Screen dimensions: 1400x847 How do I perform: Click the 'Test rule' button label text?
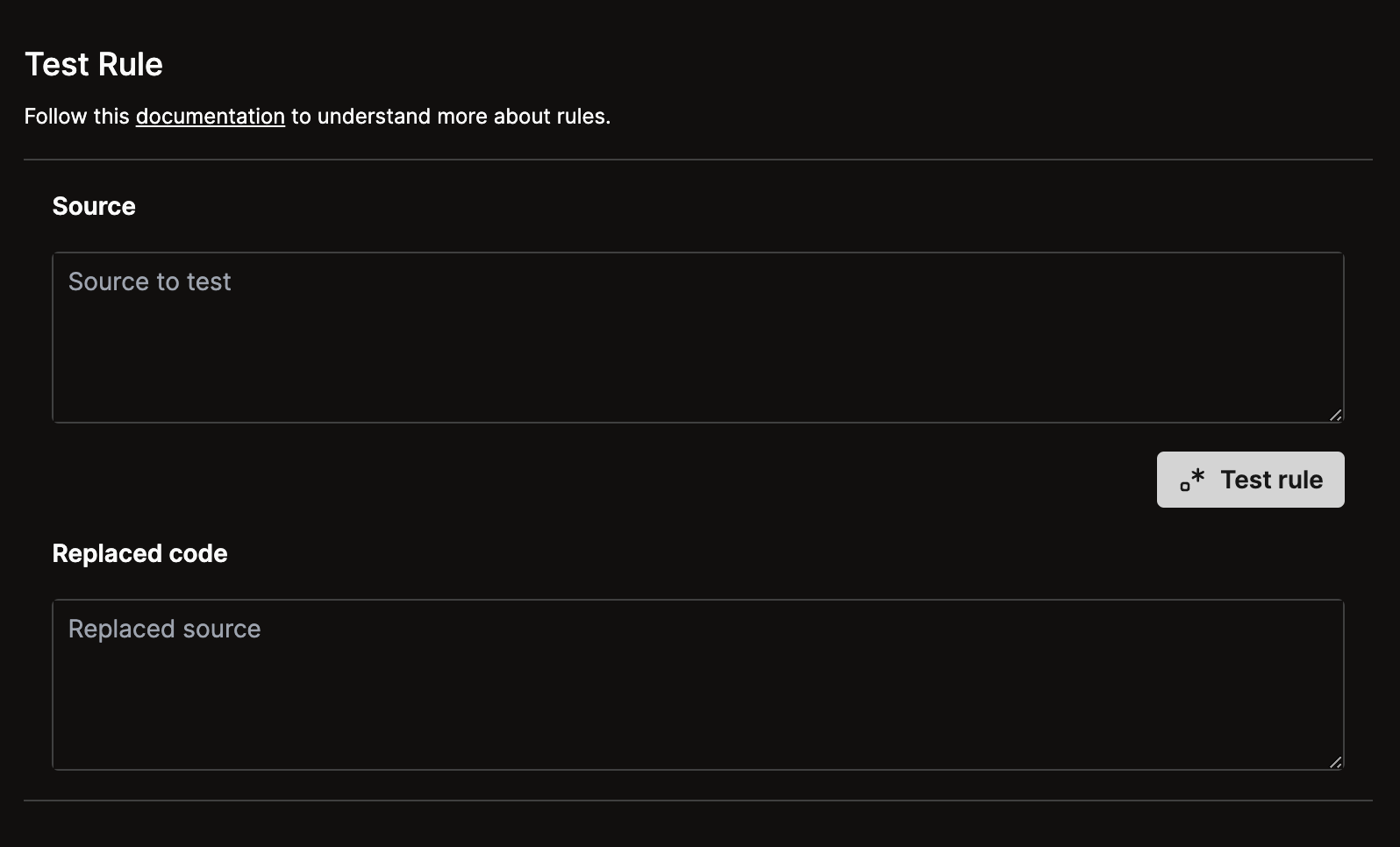(x=1270, y=480)
